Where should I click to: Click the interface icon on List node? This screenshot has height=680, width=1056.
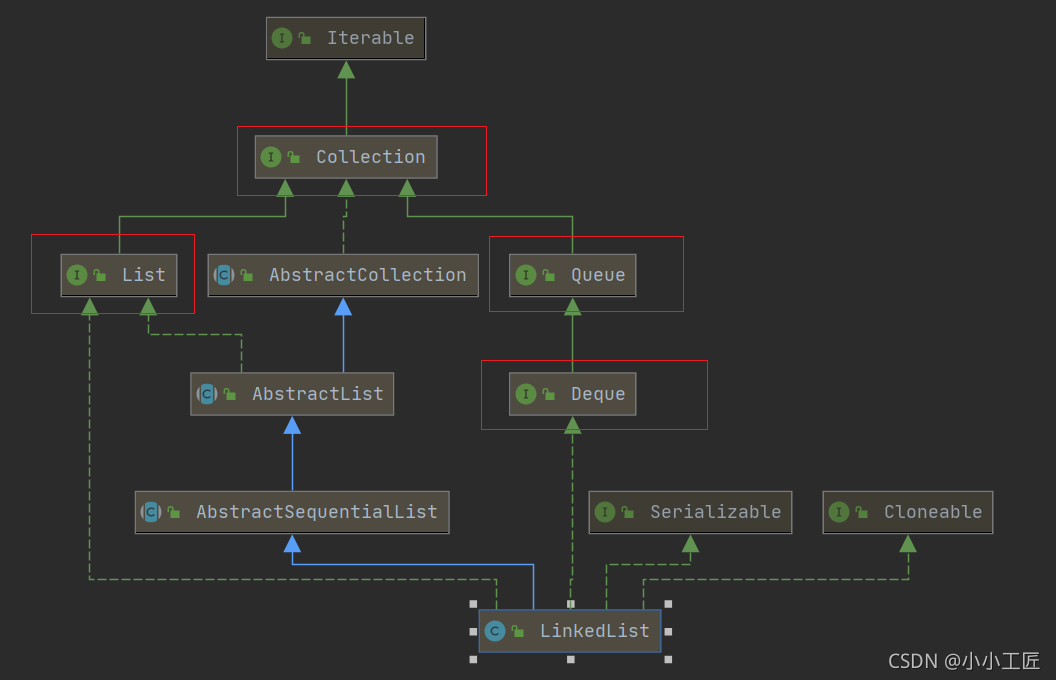click(79, 275)
